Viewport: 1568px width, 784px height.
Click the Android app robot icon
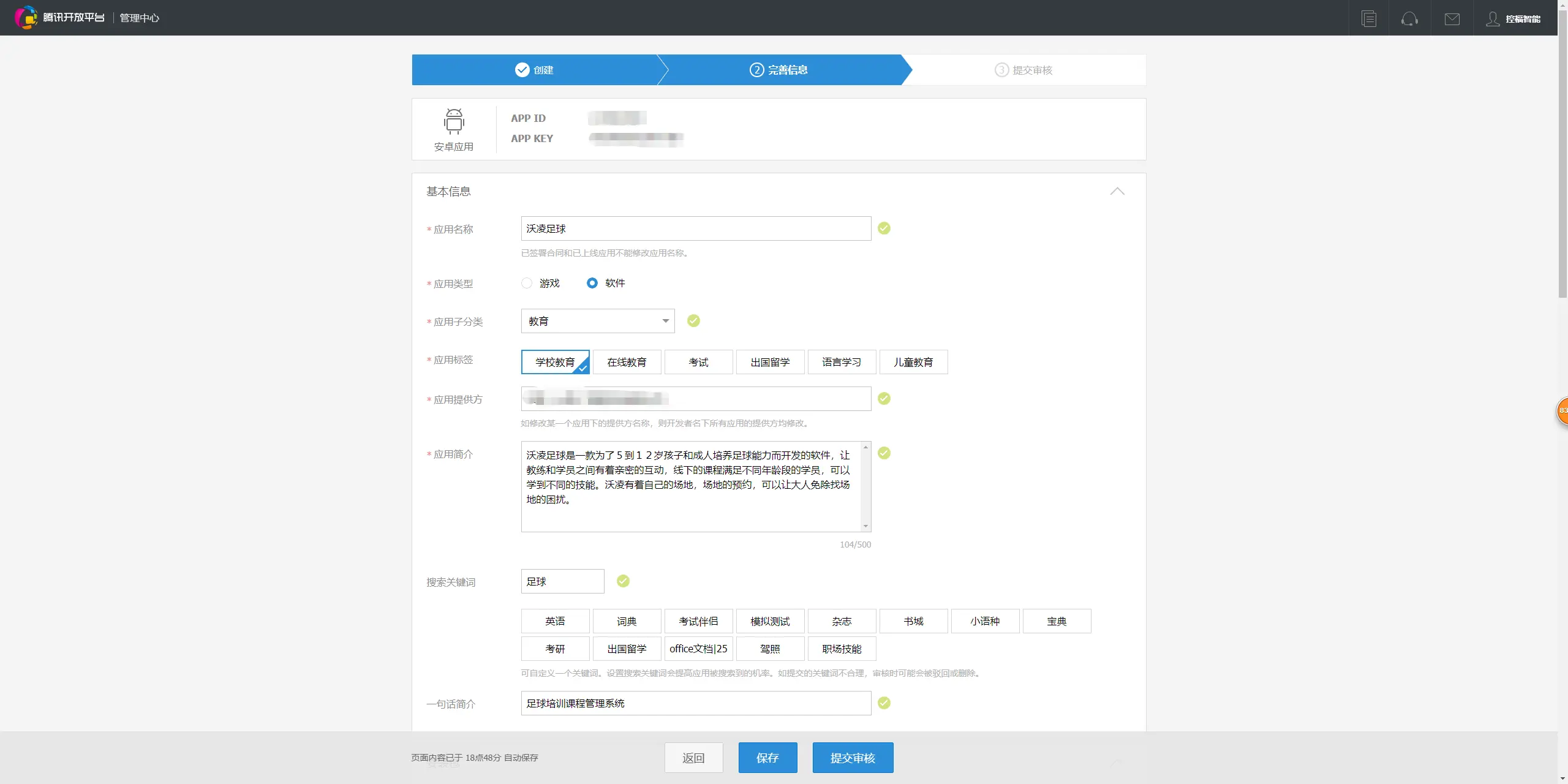[454, 121]
